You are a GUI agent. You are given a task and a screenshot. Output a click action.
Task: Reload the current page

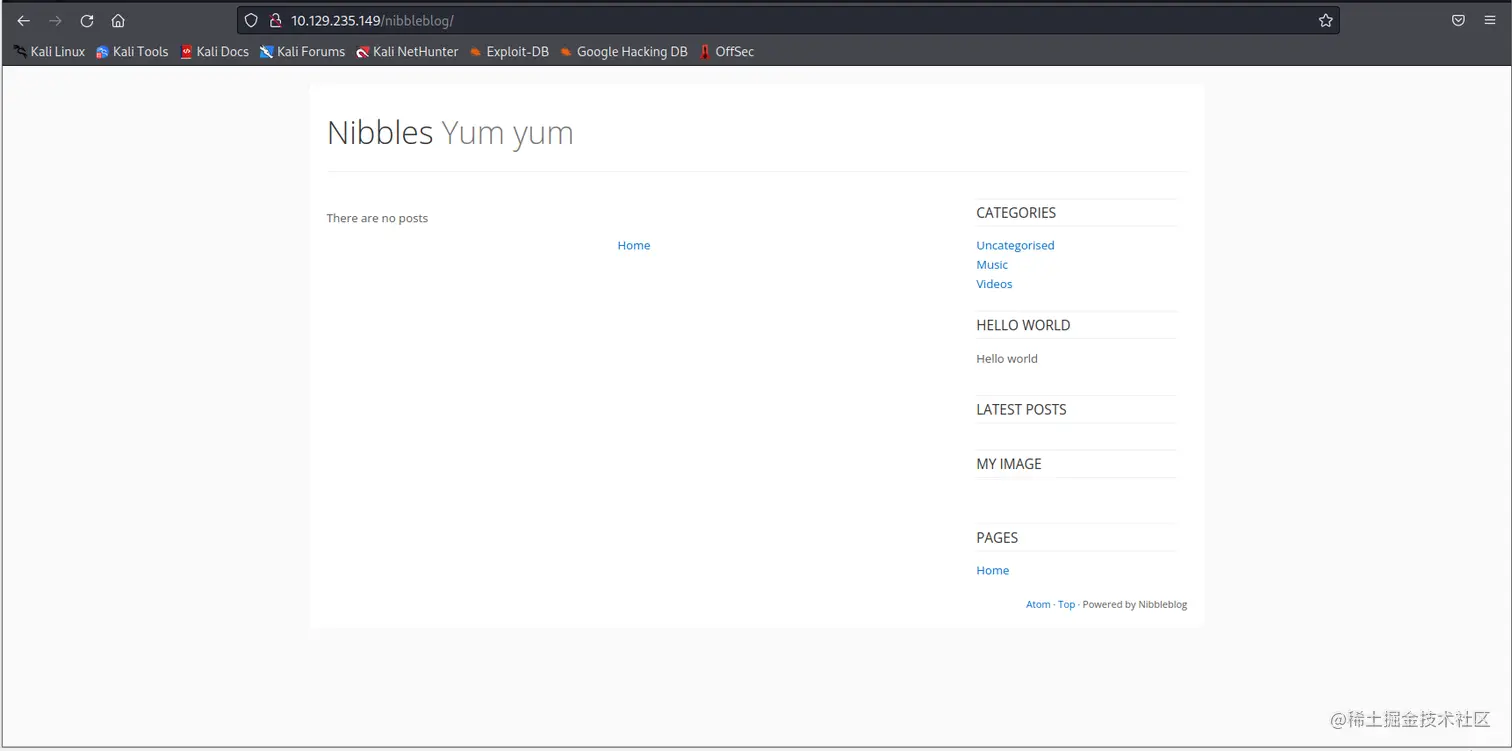click(87, 20)
